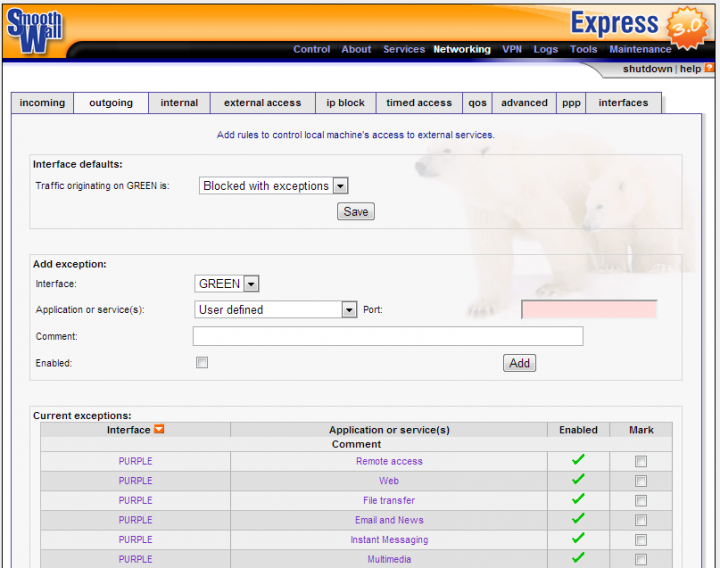Select the outgoing tab
Viewport: 720px width, 568px height.
(x=111, y=103)
